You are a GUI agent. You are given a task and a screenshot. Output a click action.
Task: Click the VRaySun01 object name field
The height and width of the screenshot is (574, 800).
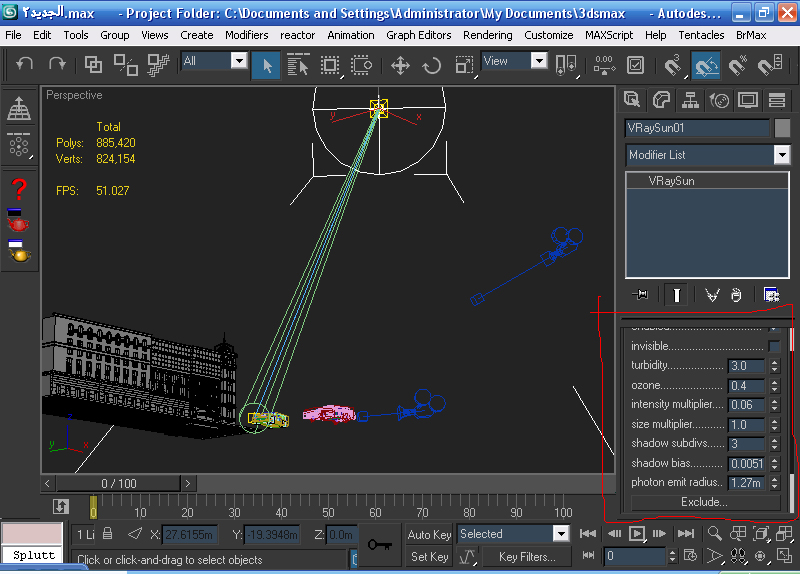click(697, 128)
